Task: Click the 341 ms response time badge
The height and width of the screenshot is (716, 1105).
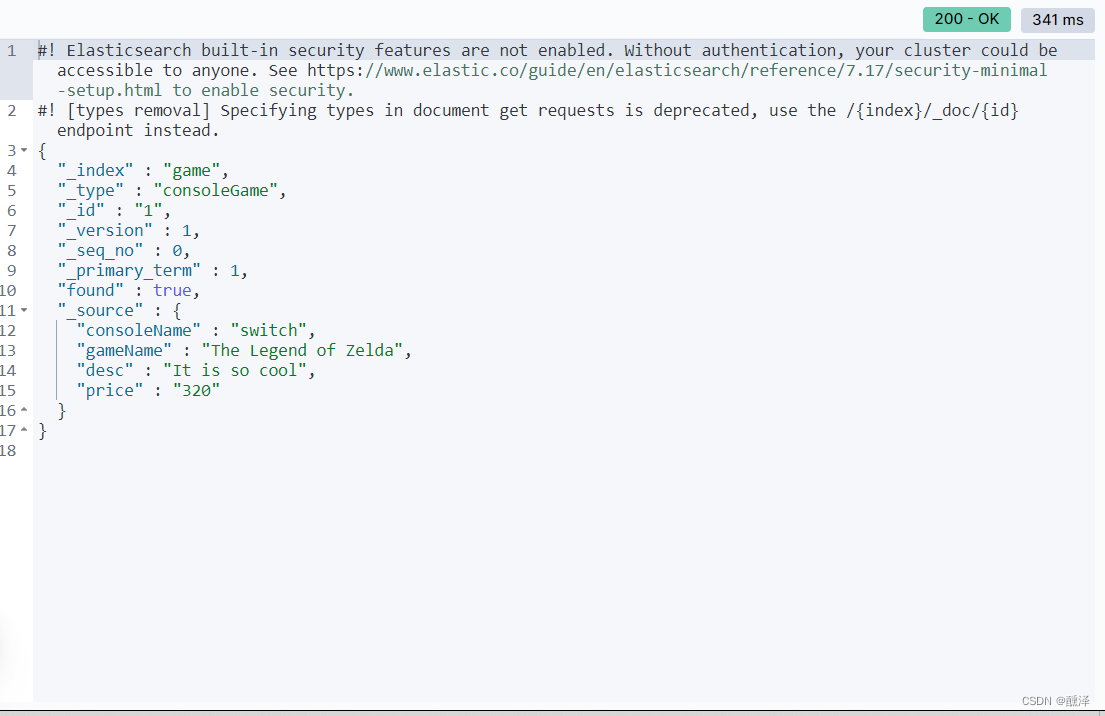Action: click(1058, 20)
